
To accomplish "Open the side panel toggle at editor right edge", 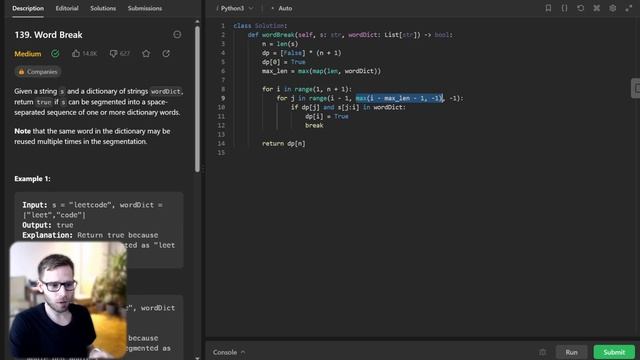I will [x=636, y=88].
